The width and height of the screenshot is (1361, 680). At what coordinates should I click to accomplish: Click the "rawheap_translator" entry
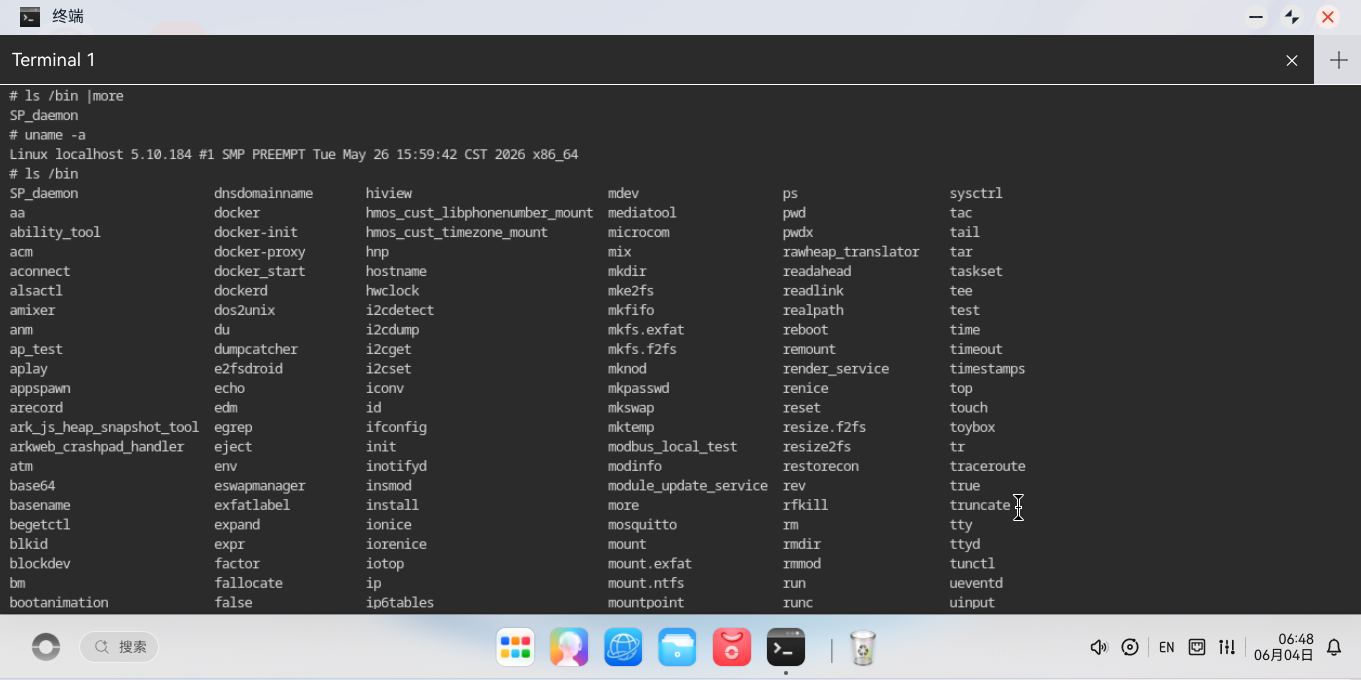851,252
